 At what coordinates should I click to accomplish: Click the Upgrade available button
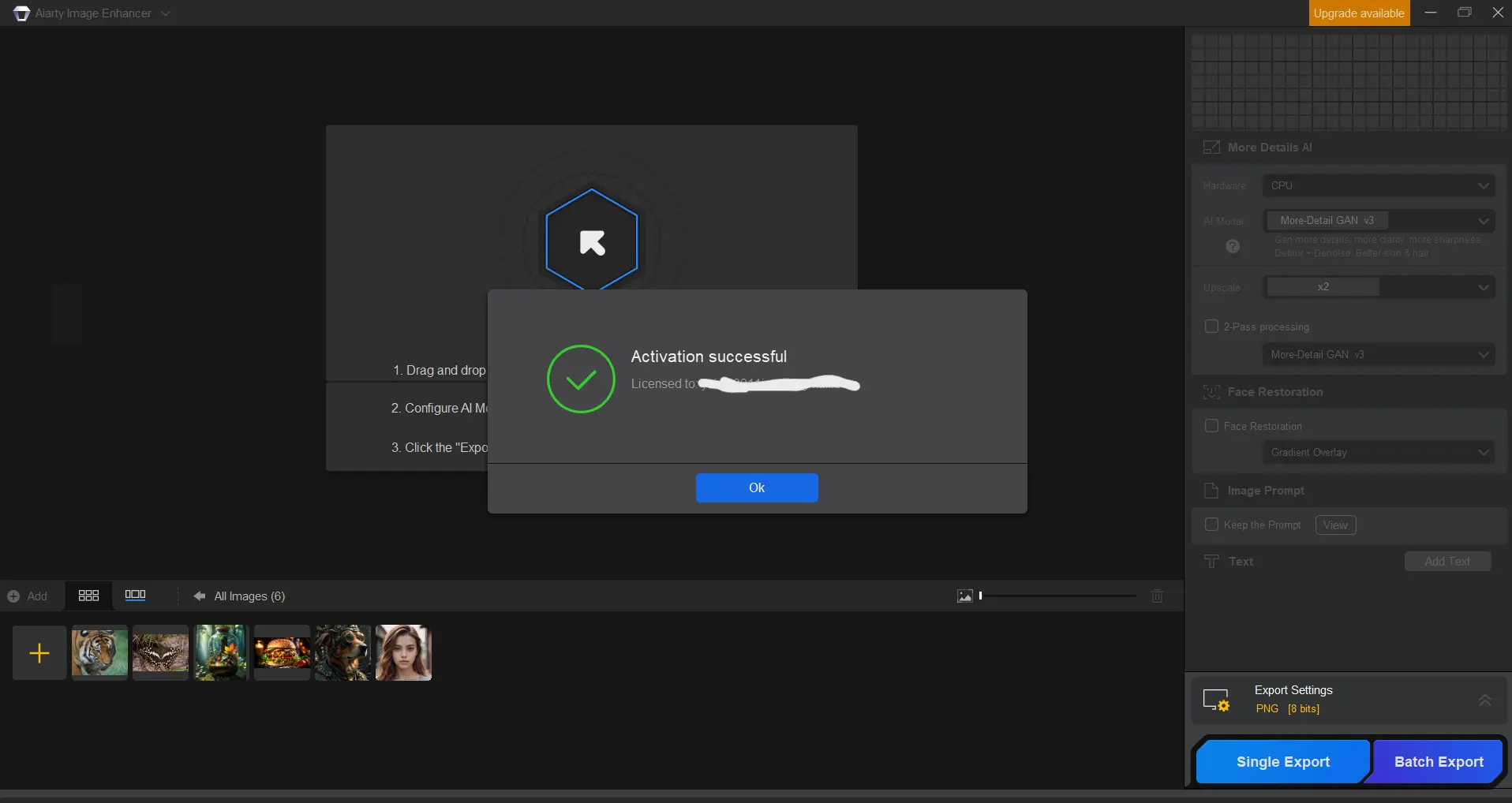[x=1359, y=13]
